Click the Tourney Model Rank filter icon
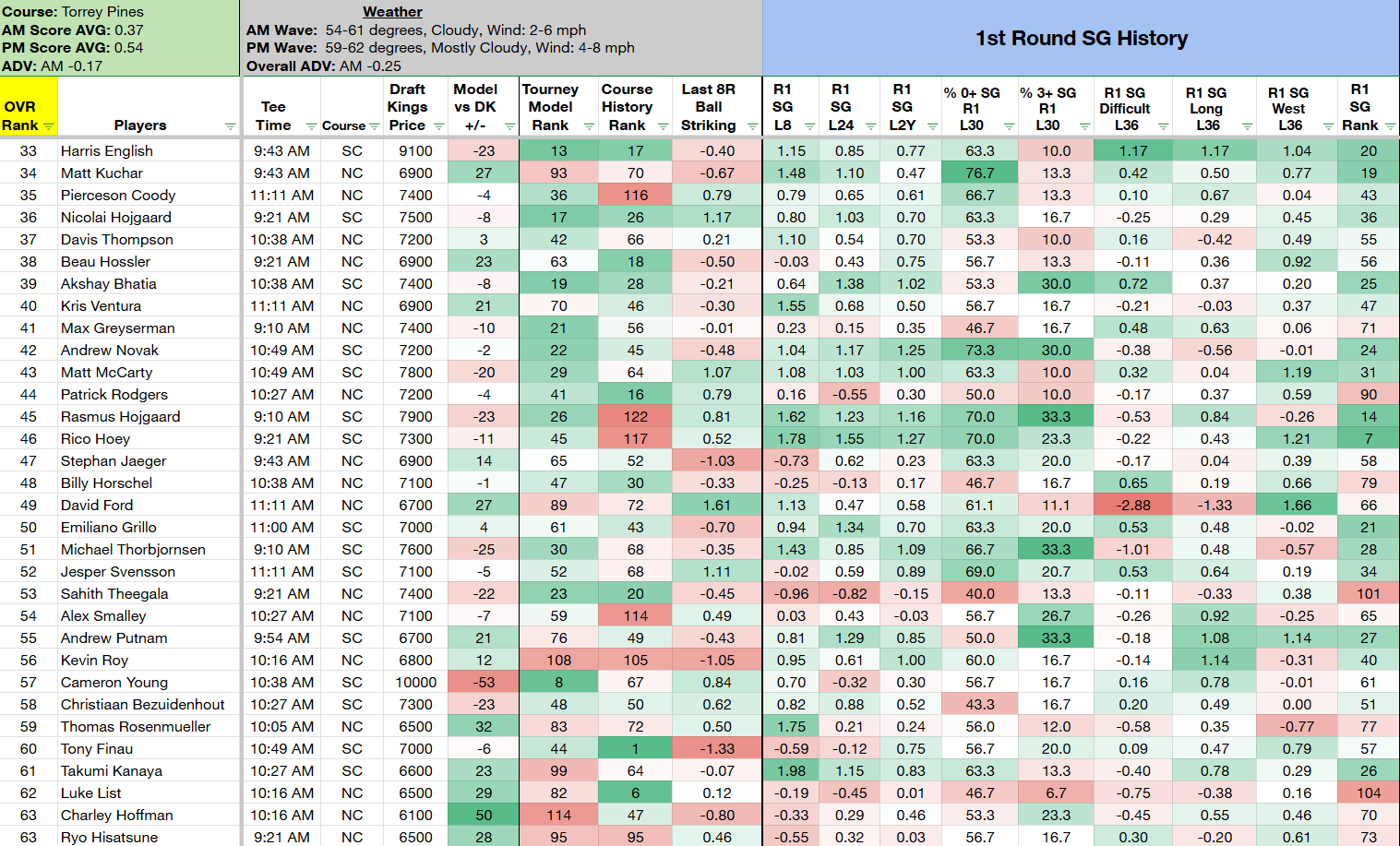This screenshot has width=1400, height=846. click(589, 126)
